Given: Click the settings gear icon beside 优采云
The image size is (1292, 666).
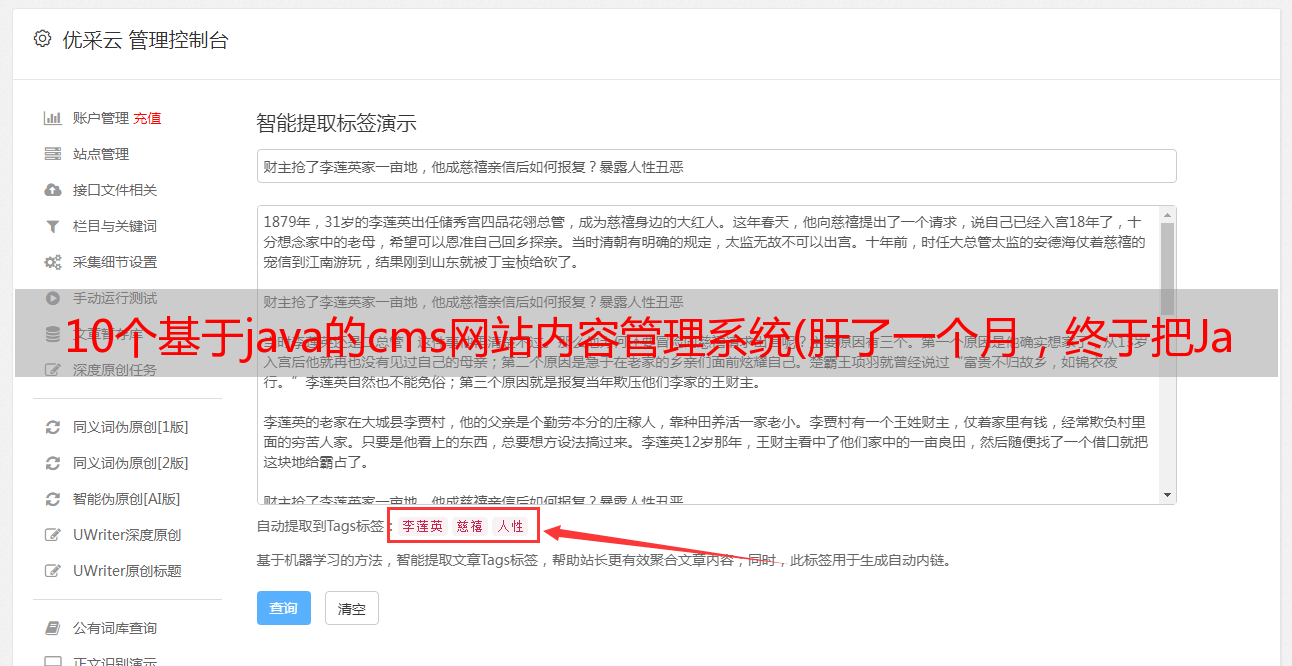Looking at the screenshot, I should tap(42, 39).
